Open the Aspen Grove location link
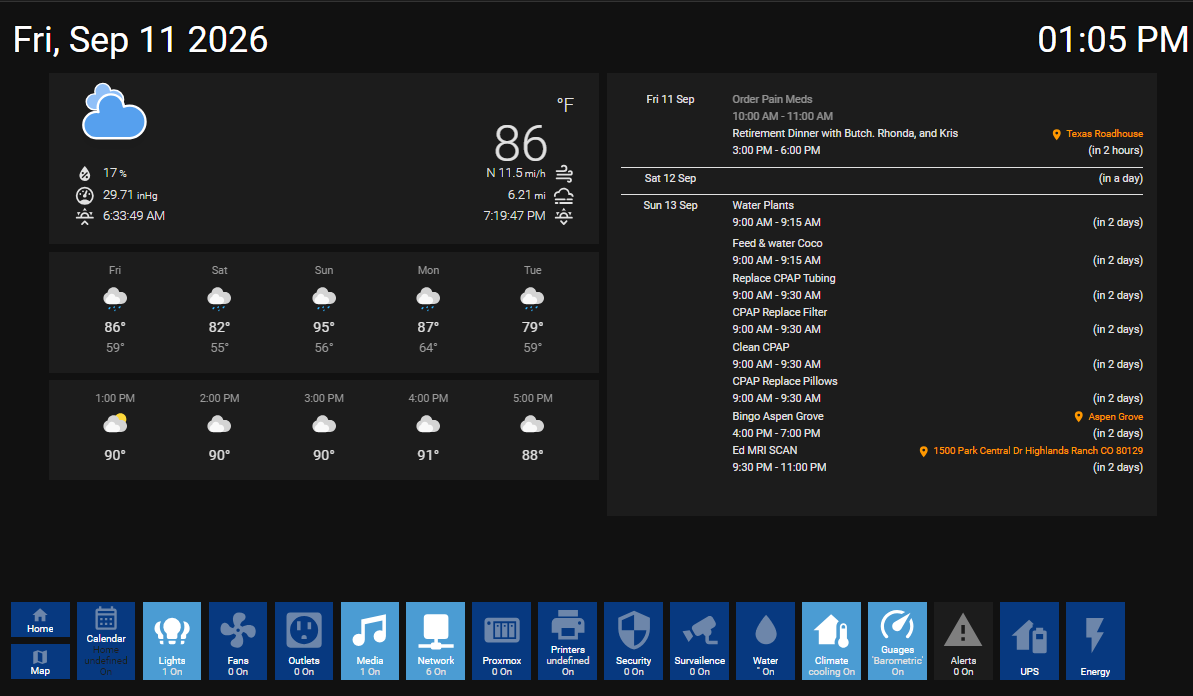This screenshot has height=696, width=1193. coord(1109,417)
